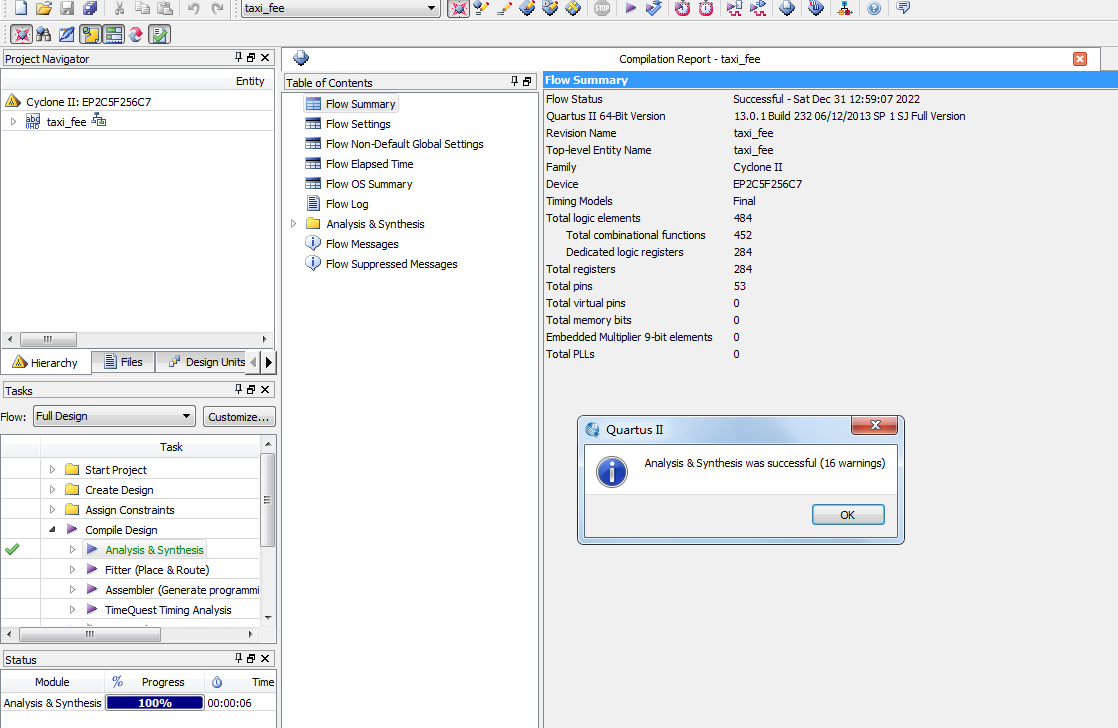Screen dimensions: 1118x728
Task: Open the taxi_fee revision dropdown
Action: click(432, 8)
